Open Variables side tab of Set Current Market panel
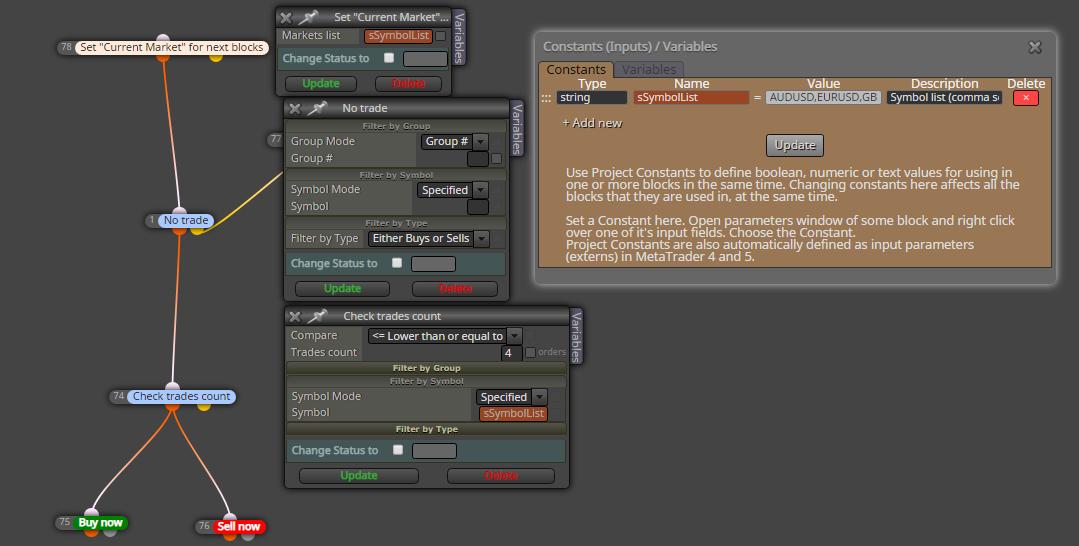1079x546 pixels. (x=459, y=38)
